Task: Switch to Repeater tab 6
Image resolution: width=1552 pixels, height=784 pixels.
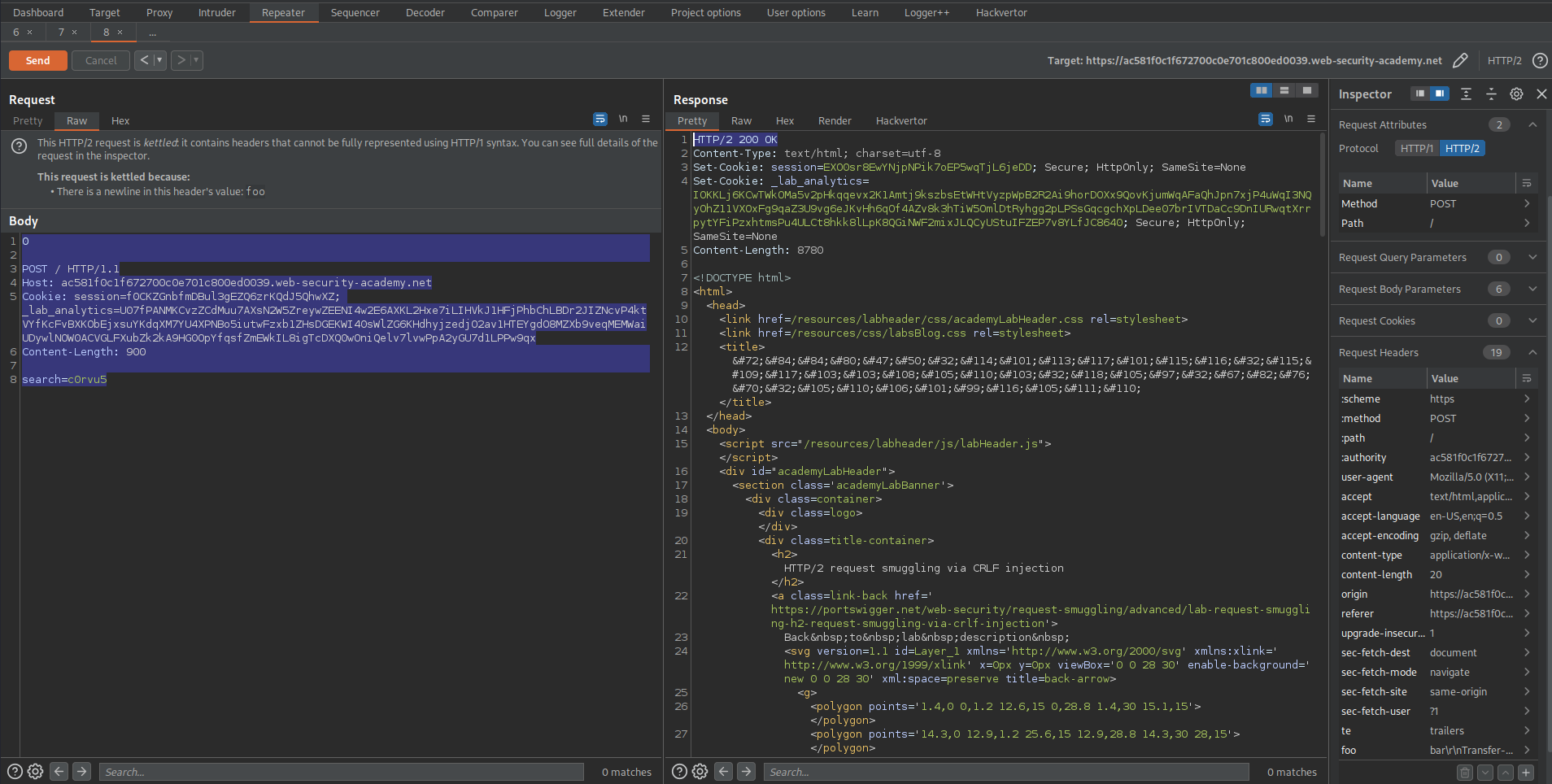Action: coord(15,32)
